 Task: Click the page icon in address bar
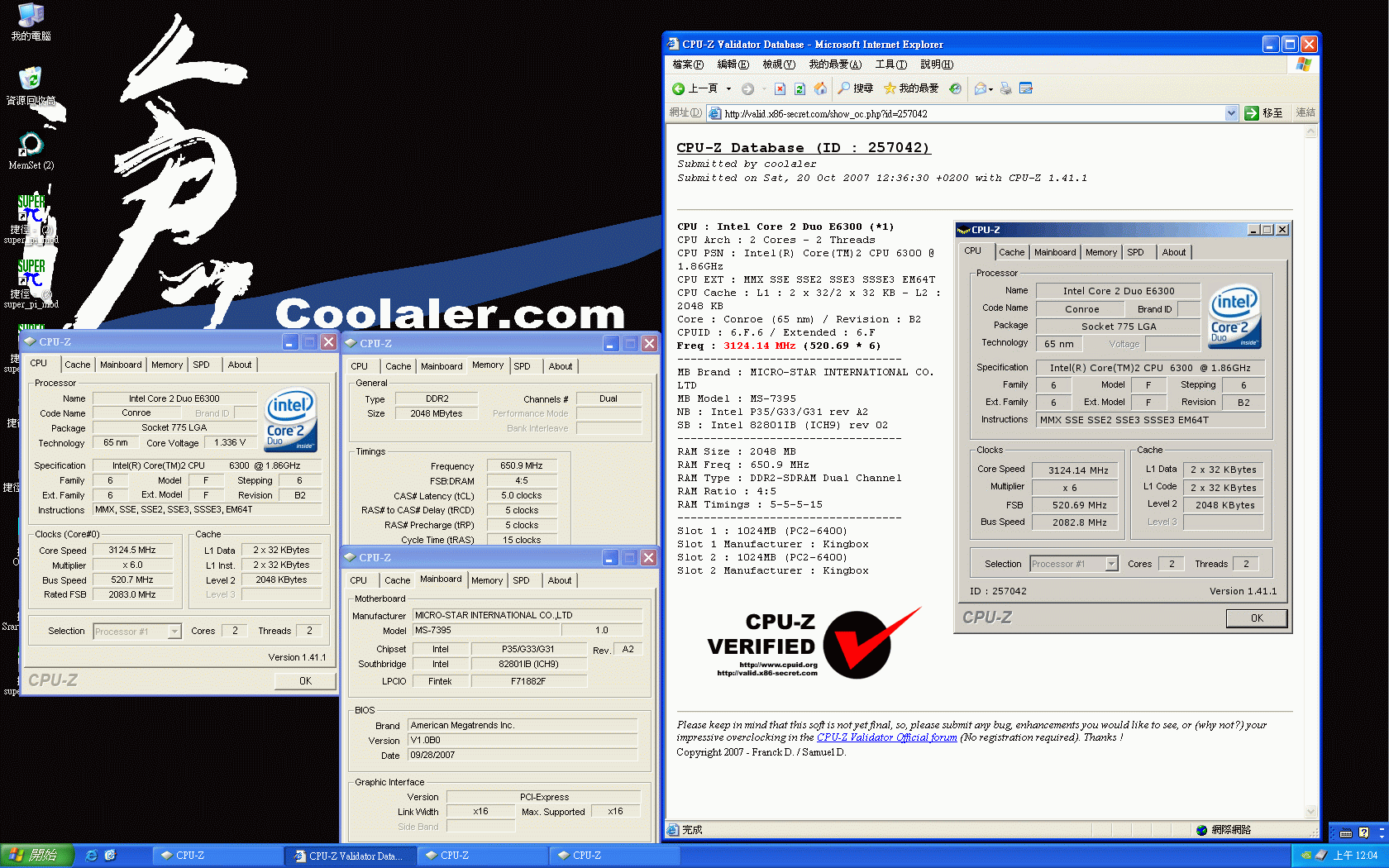[x=714, y=113]
